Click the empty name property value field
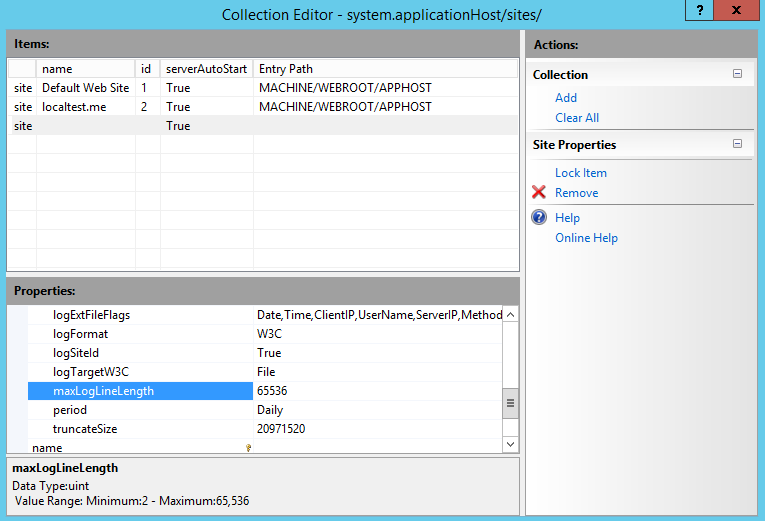The width and height of the screenshot is (765, 521). coord(378,447)
